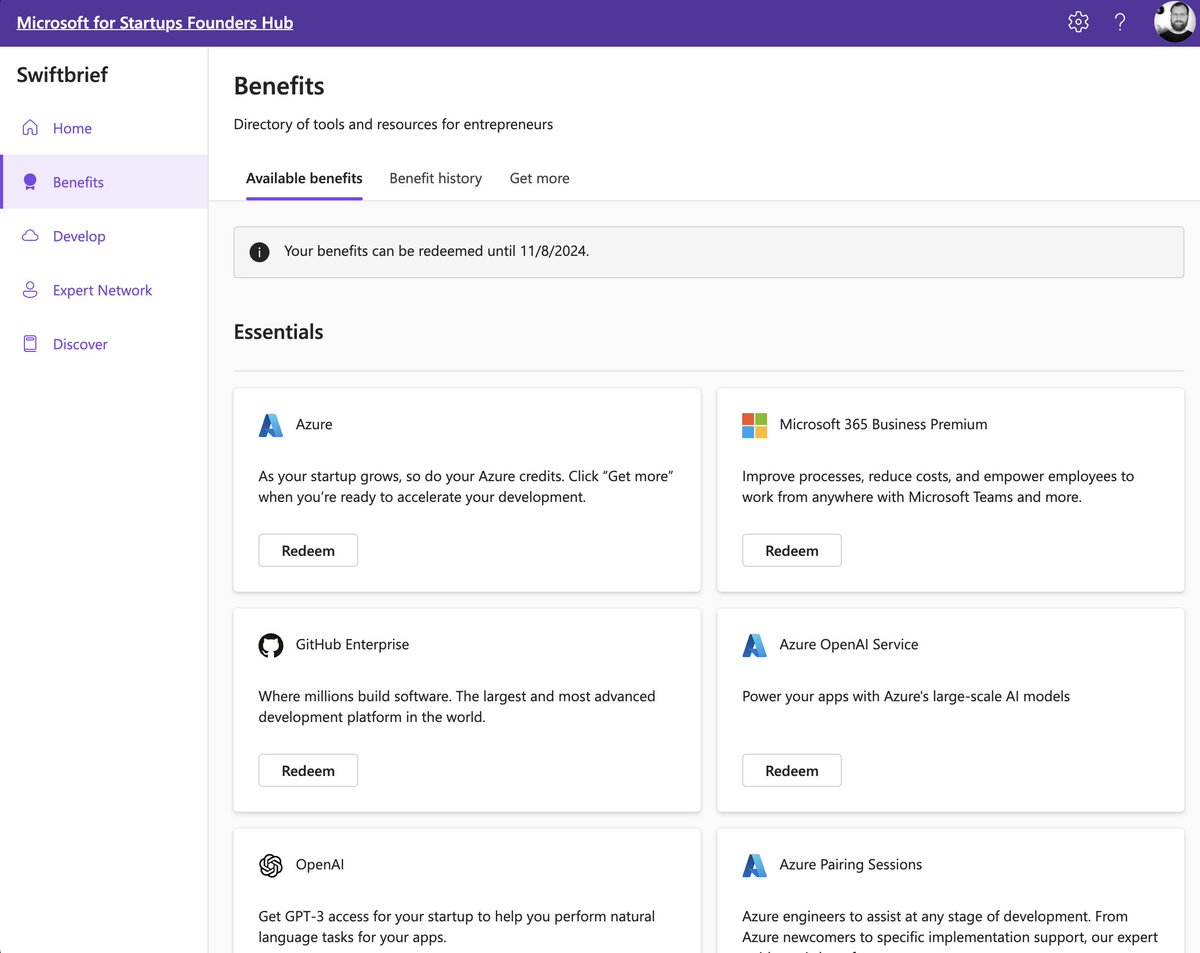1200x953 pixels.
Task: Click the info icon in redemption notice
Action: click(259, 252)
